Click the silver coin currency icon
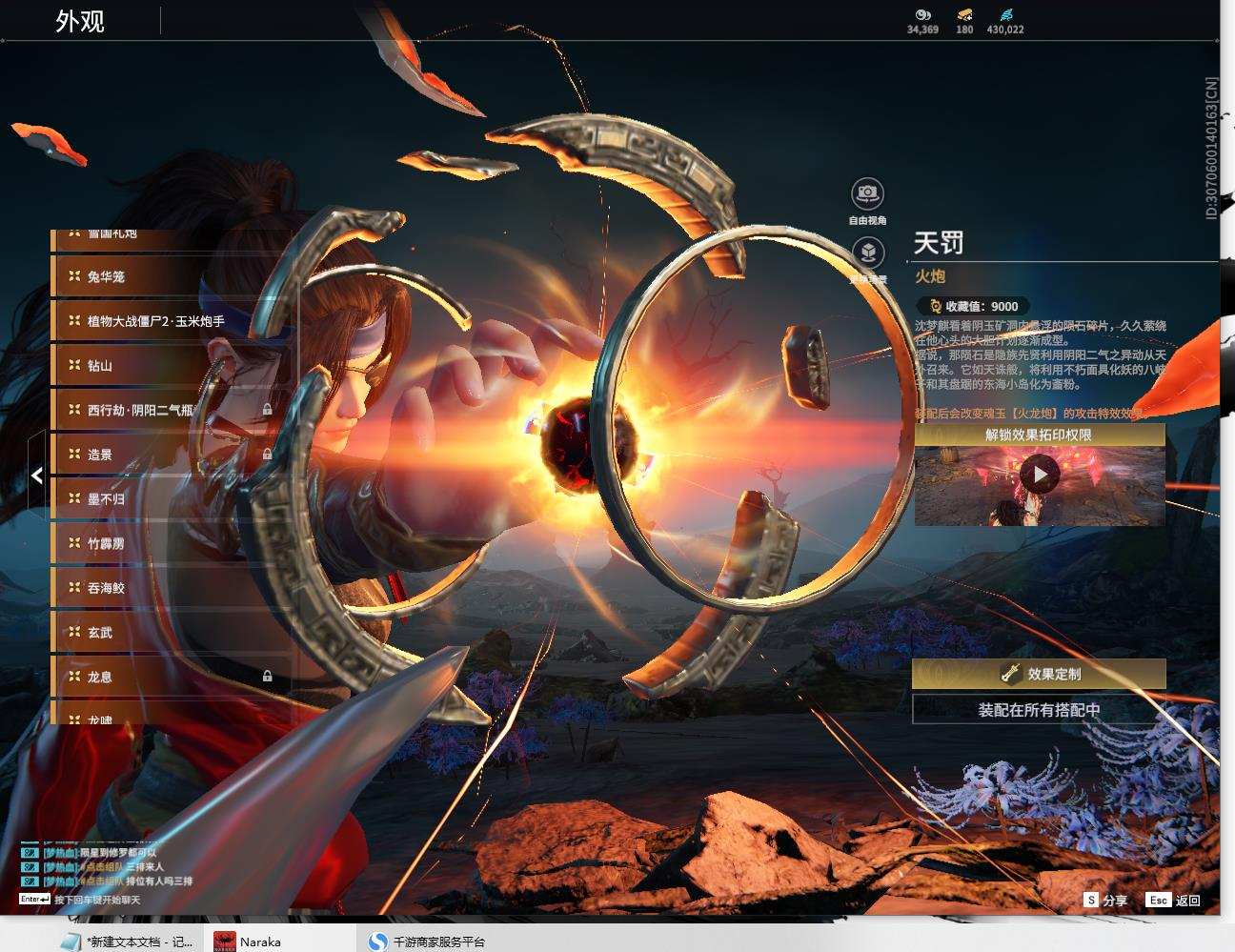The image size is (1235, 952). [922, 15]
